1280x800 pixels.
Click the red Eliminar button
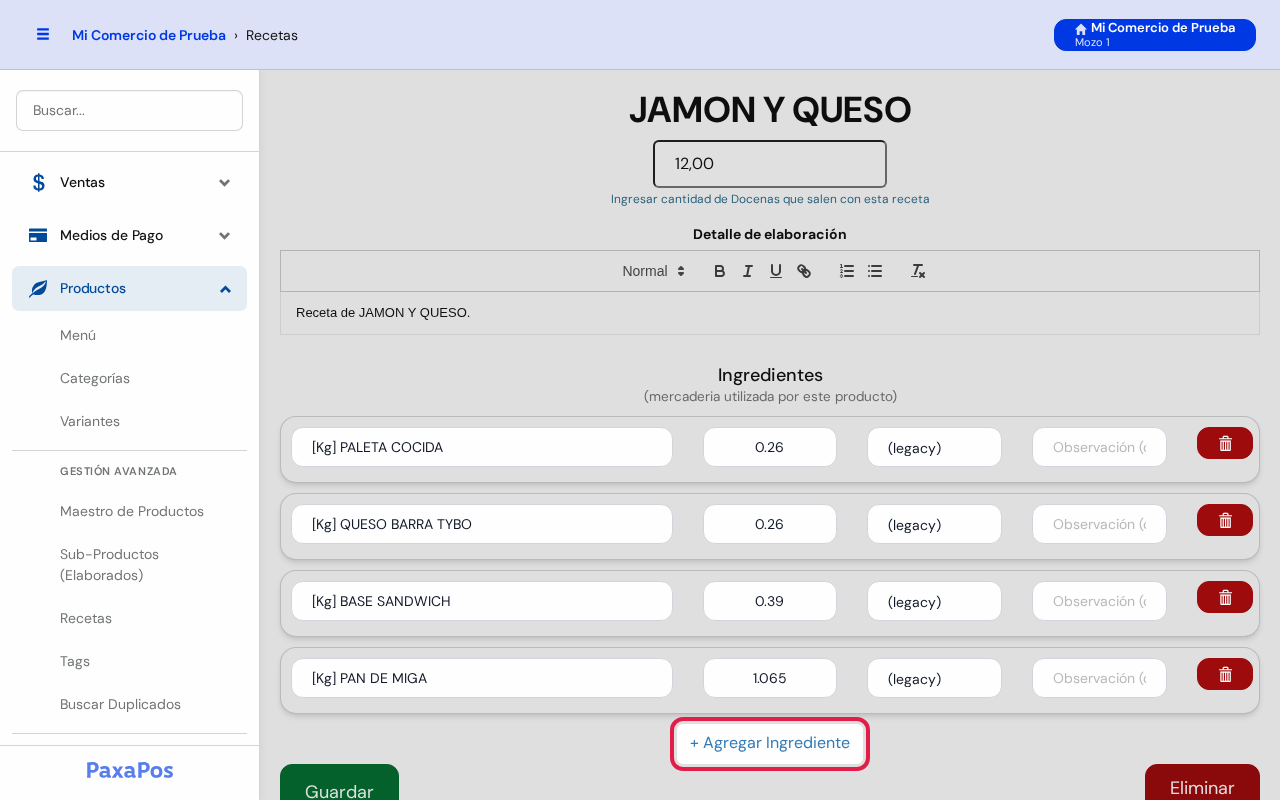(x=1202, y=782)
